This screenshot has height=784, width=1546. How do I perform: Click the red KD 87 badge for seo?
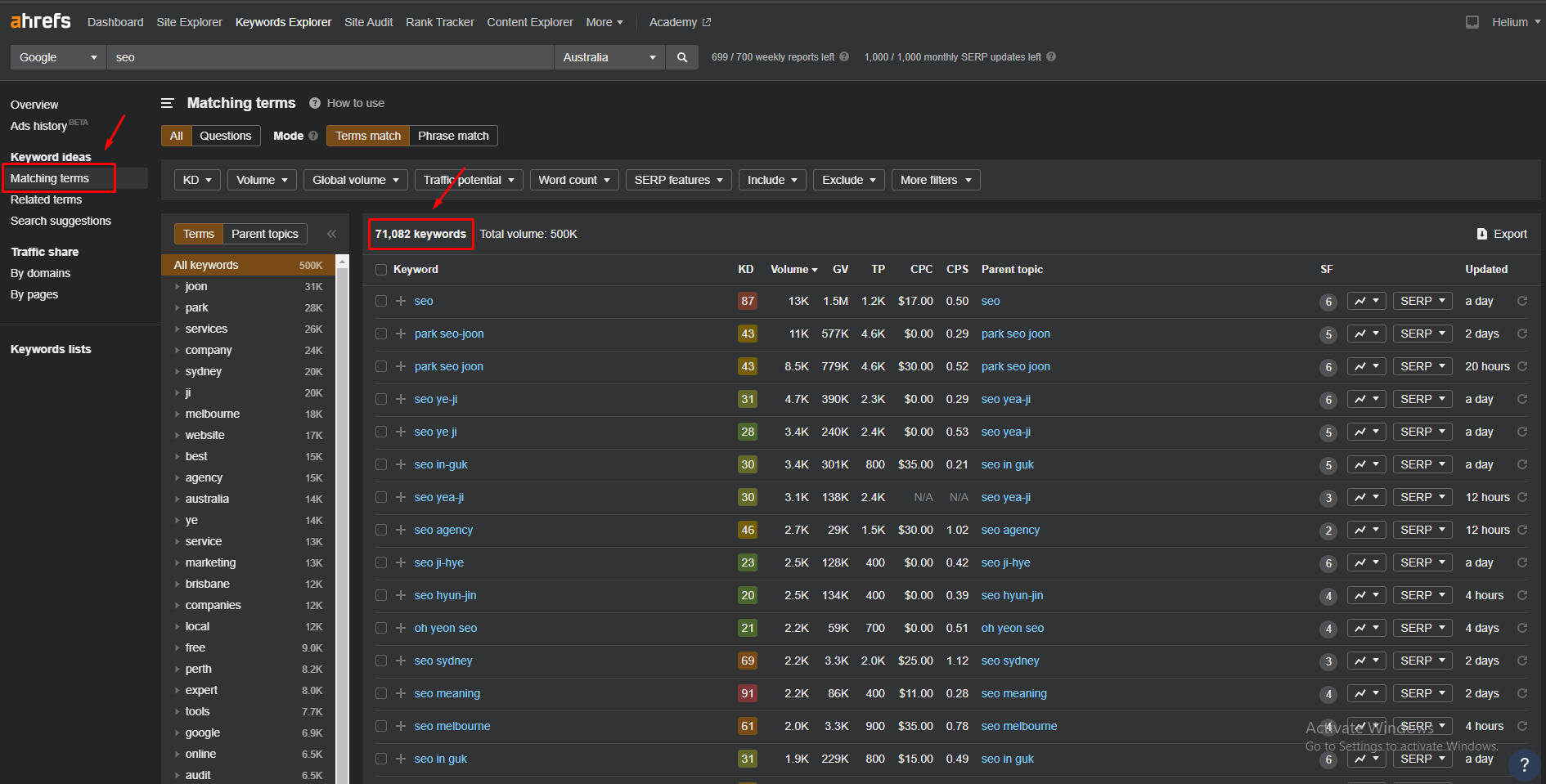pos(748,301)
